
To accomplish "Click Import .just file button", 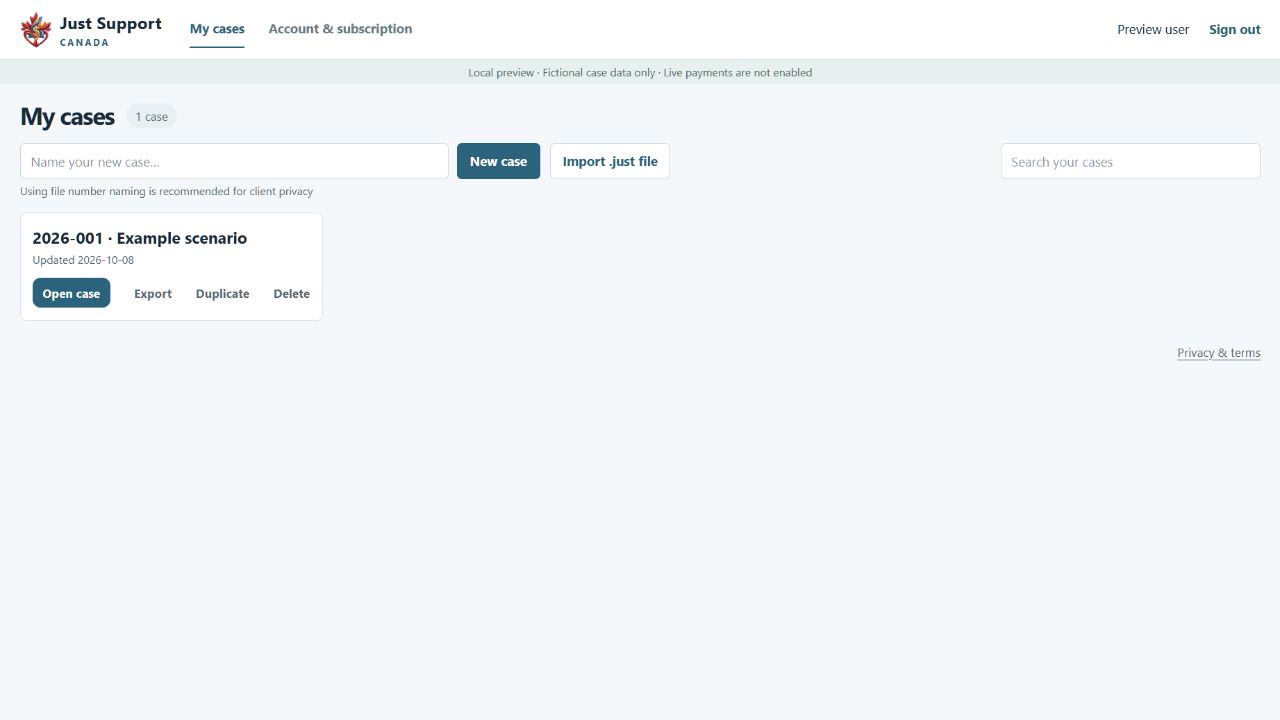I will (610, 162).
